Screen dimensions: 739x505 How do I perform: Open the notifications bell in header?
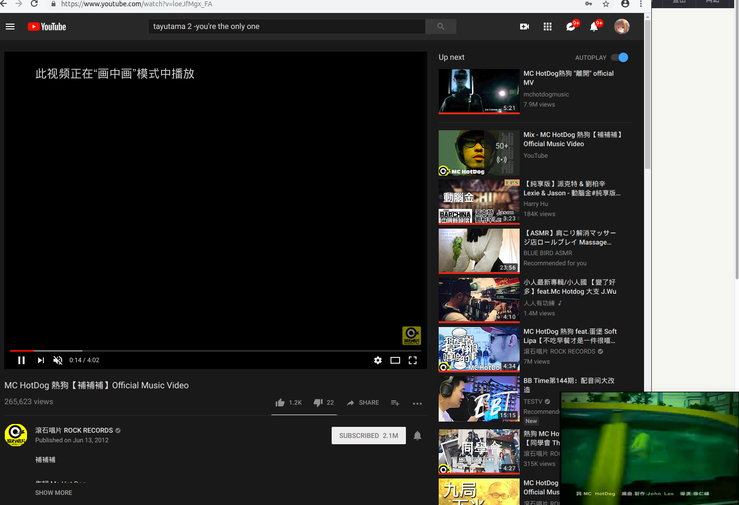point(594,26)
